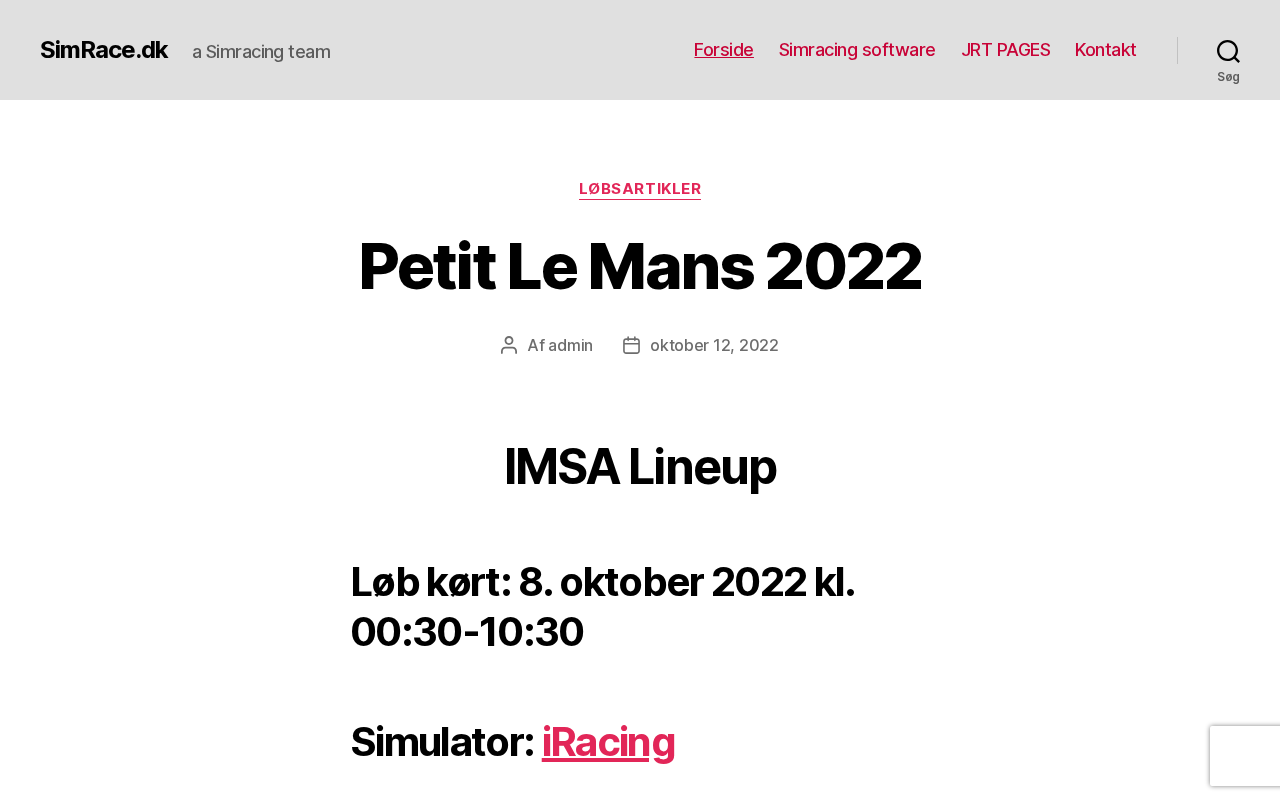Open the Kontakt page
This screenshot has width=1280, height=800.
point(1105,50)
